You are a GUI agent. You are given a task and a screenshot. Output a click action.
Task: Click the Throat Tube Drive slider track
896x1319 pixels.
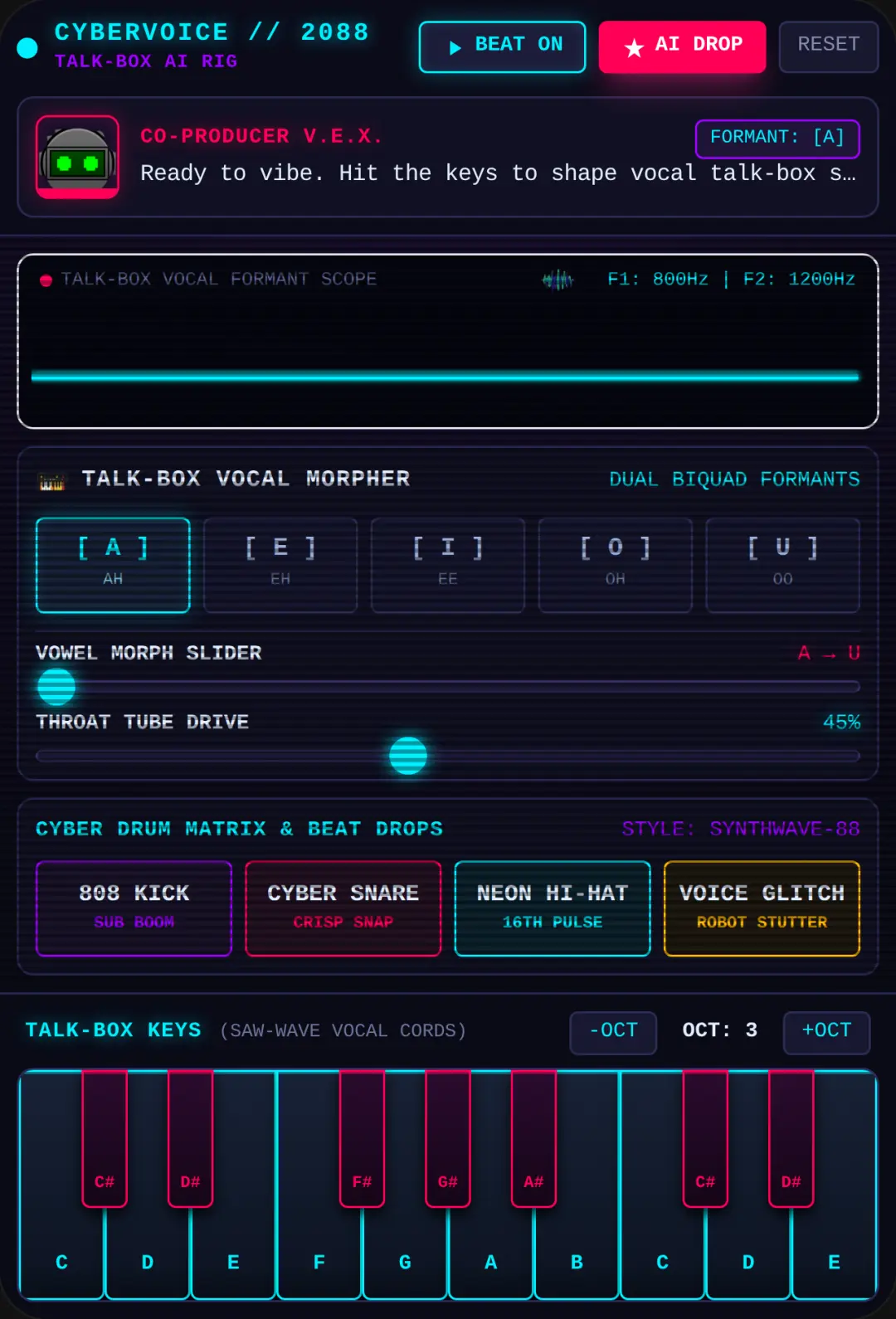448,756
